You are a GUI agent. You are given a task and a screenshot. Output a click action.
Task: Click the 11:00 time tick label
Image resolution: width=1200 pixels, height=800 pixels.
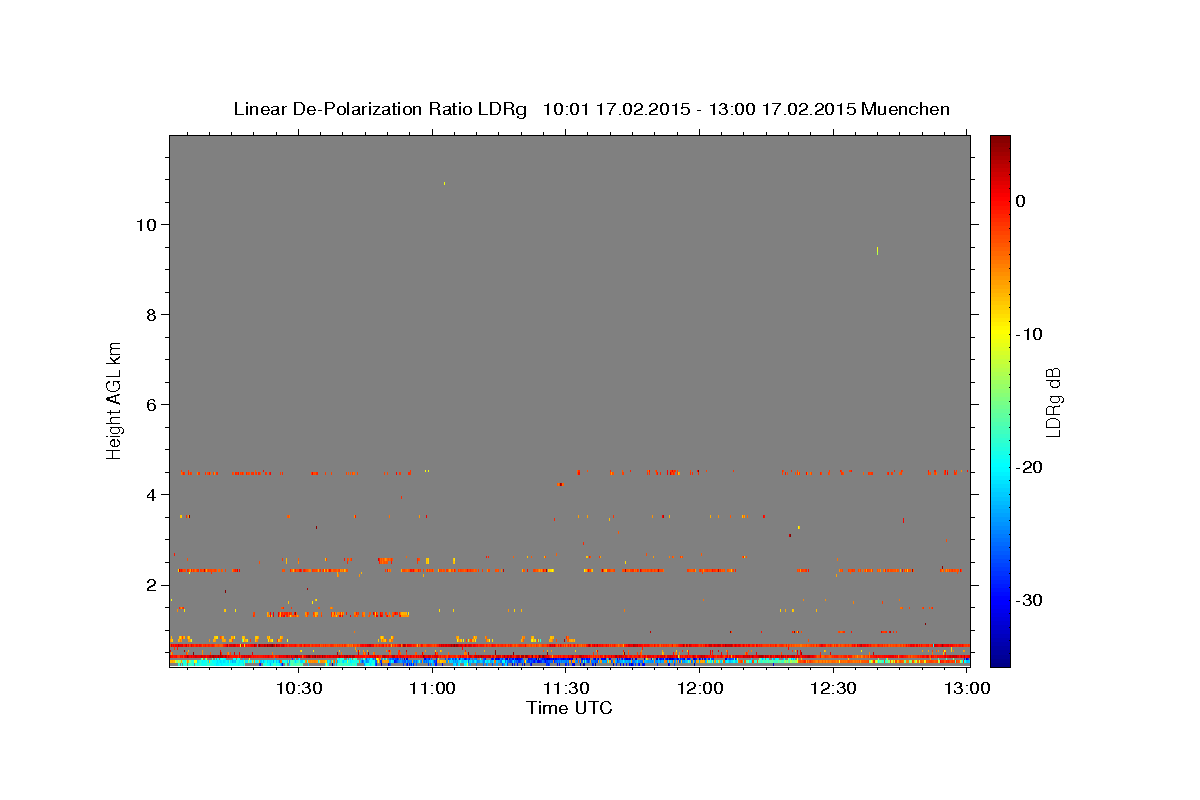tap(433, 688)
